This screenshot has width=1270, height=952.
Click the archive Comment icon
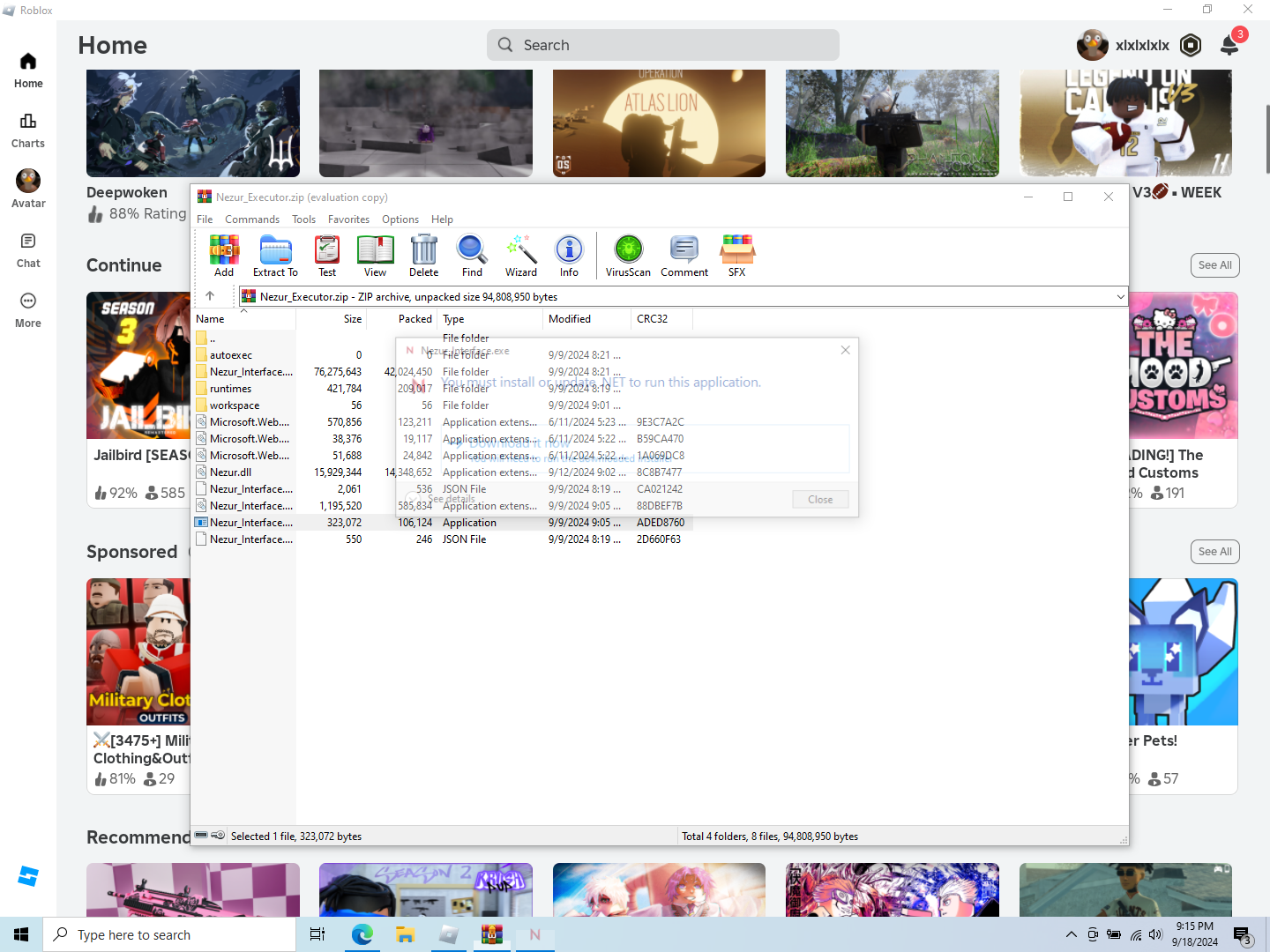[x=684, y=256]
